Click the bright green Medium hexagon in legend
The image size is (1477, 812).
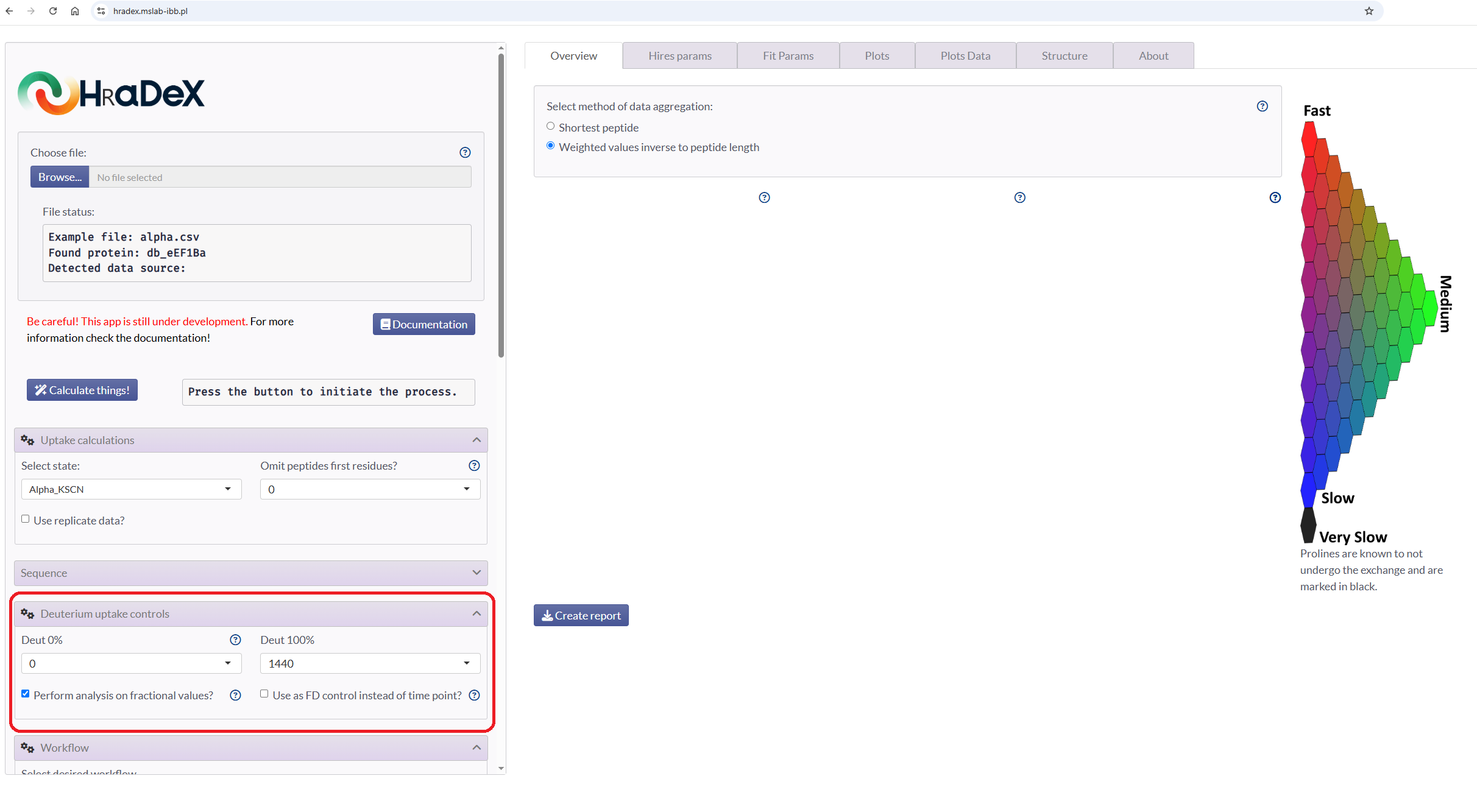(x=1431, y=309)
